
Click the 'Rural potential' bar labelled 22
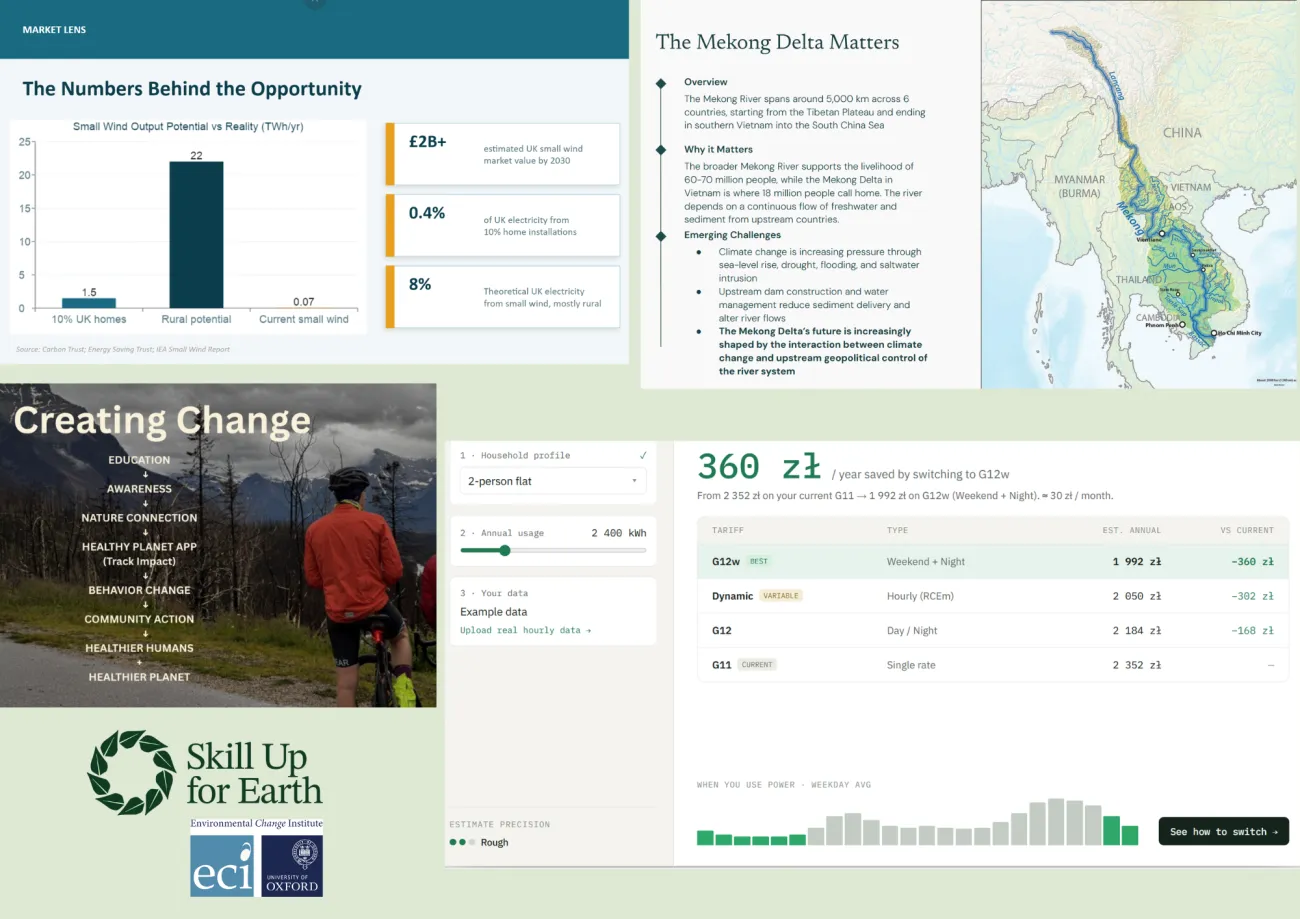(196, 234)
